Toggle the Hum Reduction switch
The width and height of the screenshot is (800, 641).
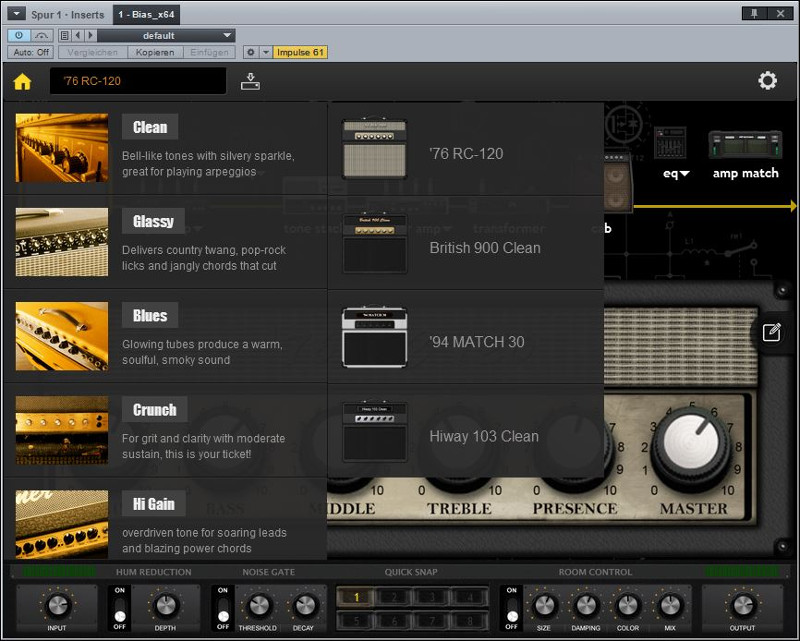pos(120,608)
